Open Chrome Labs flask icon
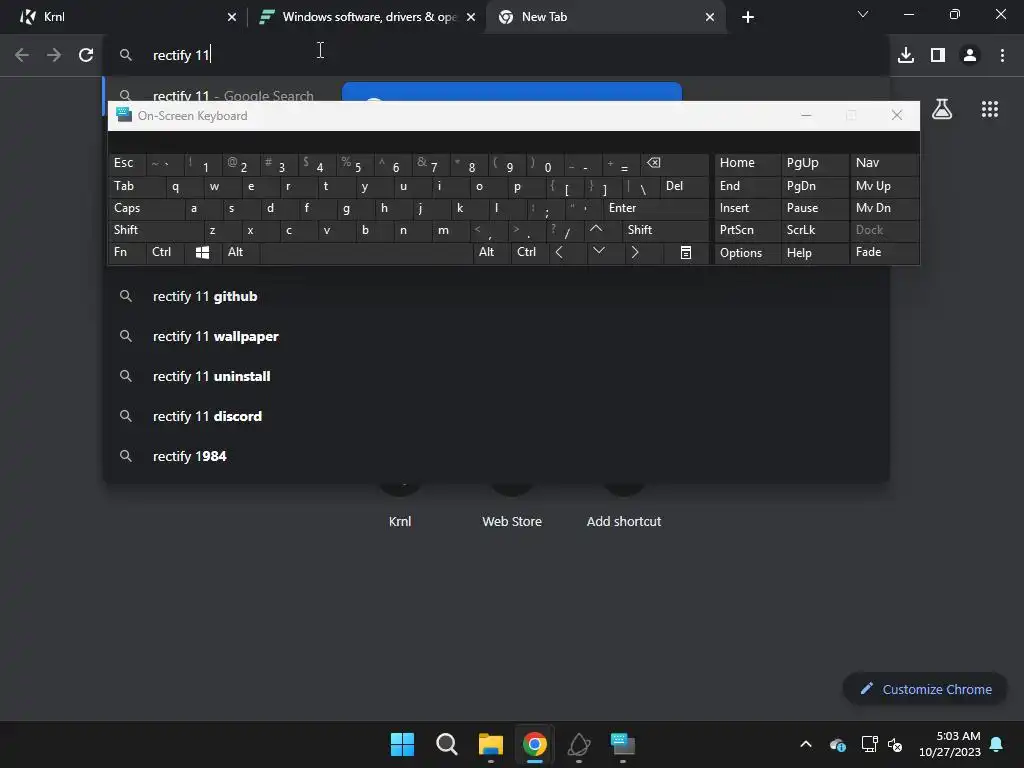1024x768 pixels. pyautogui.click(x=942, y=109)
